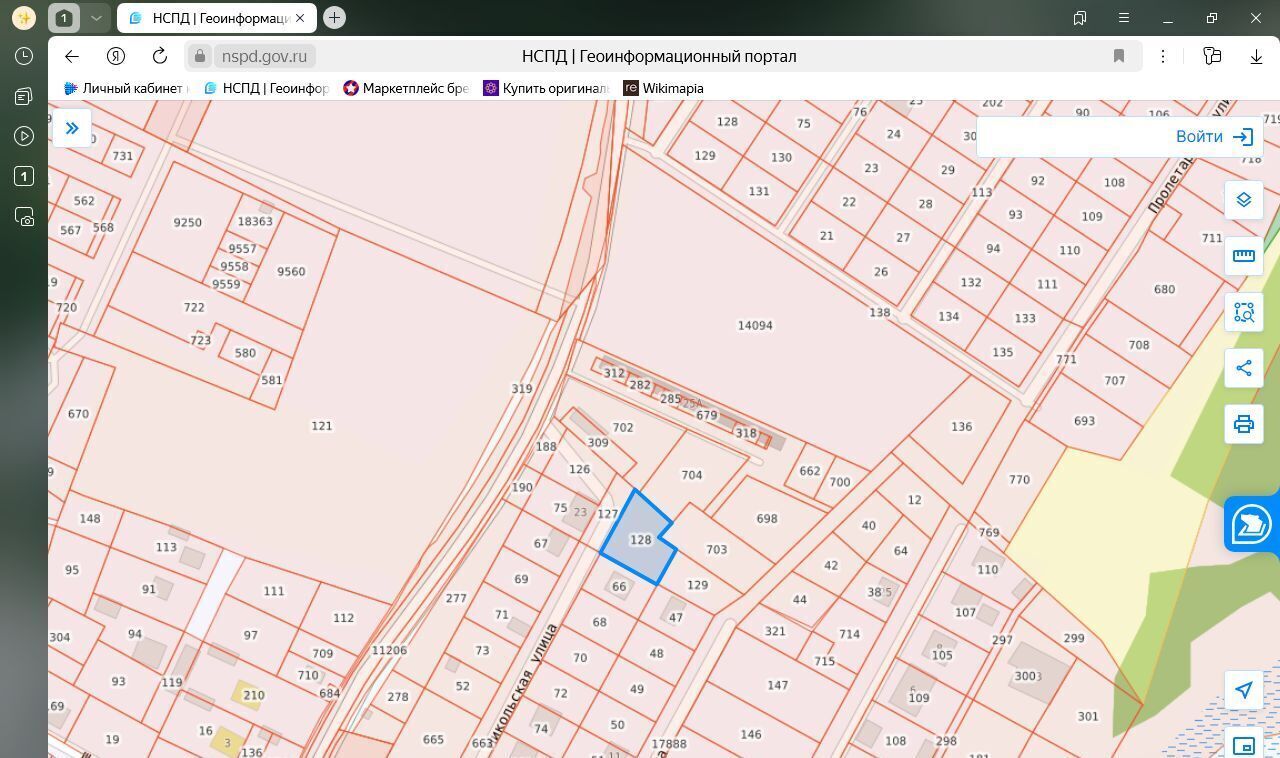The height and width of the screenshot is (758, 1280).
Task: Bookmark this page
Action: pyautogui.click(x=1119, y=56)
